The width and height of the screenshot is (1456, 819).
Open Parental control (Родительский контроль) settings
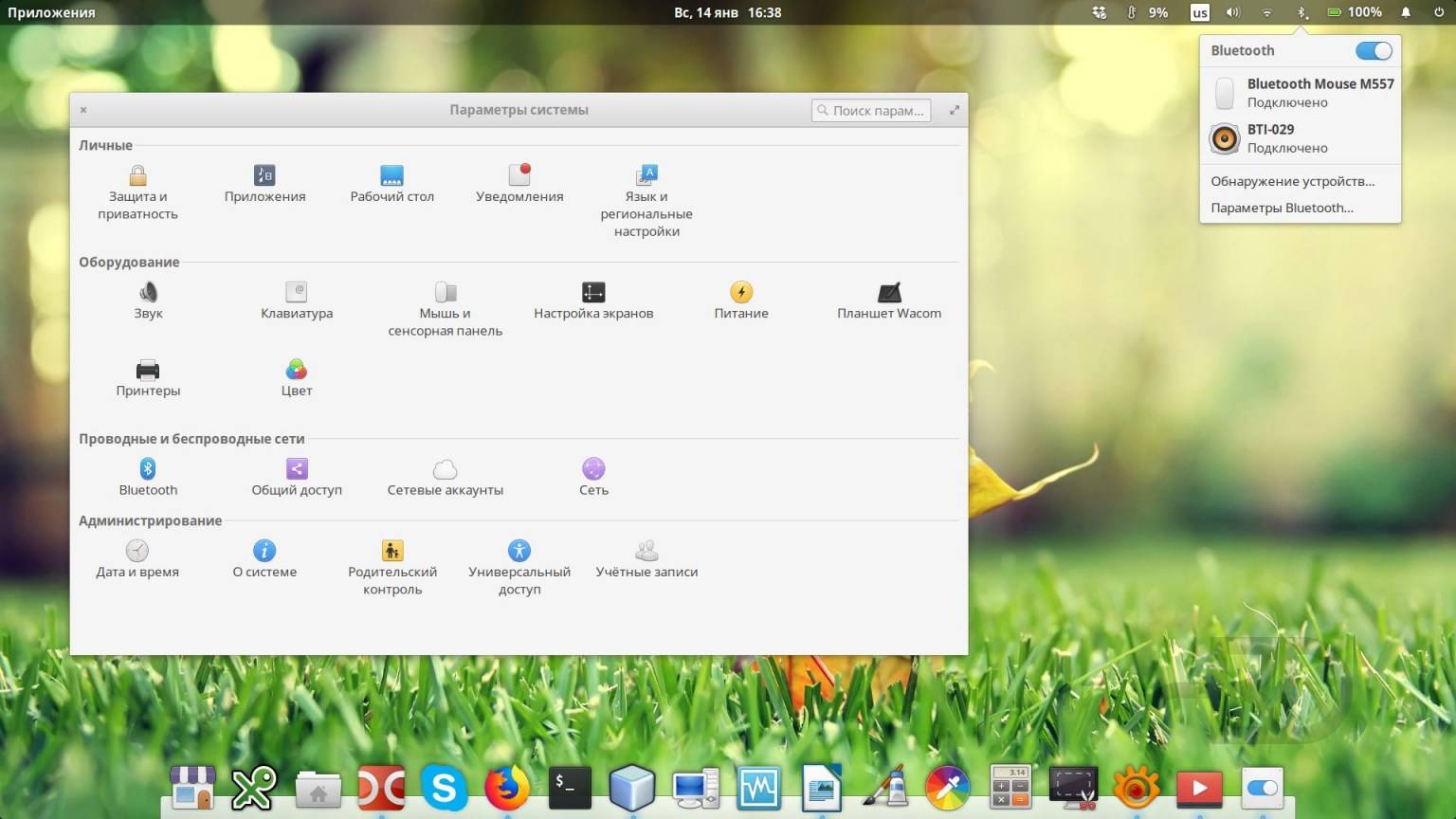click(x=392, y=567)
